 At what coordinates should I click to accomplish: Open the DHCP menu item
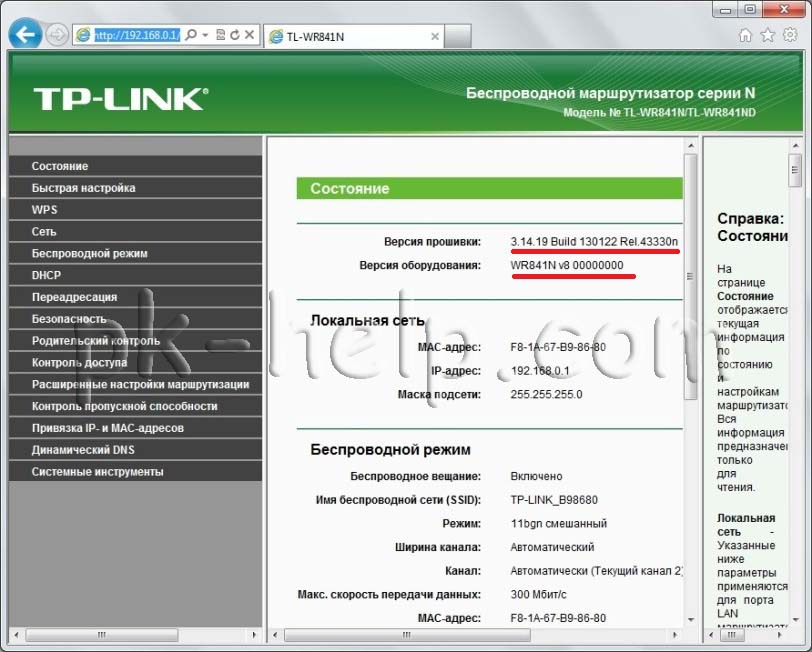136,275
